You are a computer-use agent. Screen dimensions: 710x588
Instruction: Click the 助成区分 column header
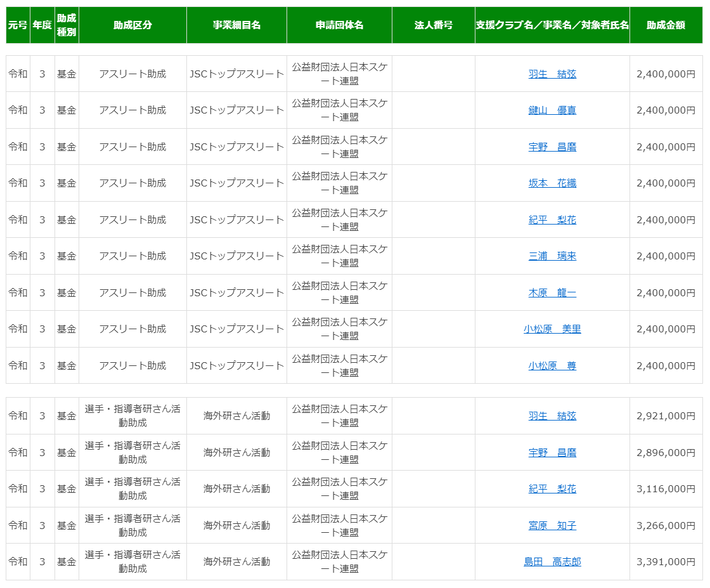pos(133,25)
